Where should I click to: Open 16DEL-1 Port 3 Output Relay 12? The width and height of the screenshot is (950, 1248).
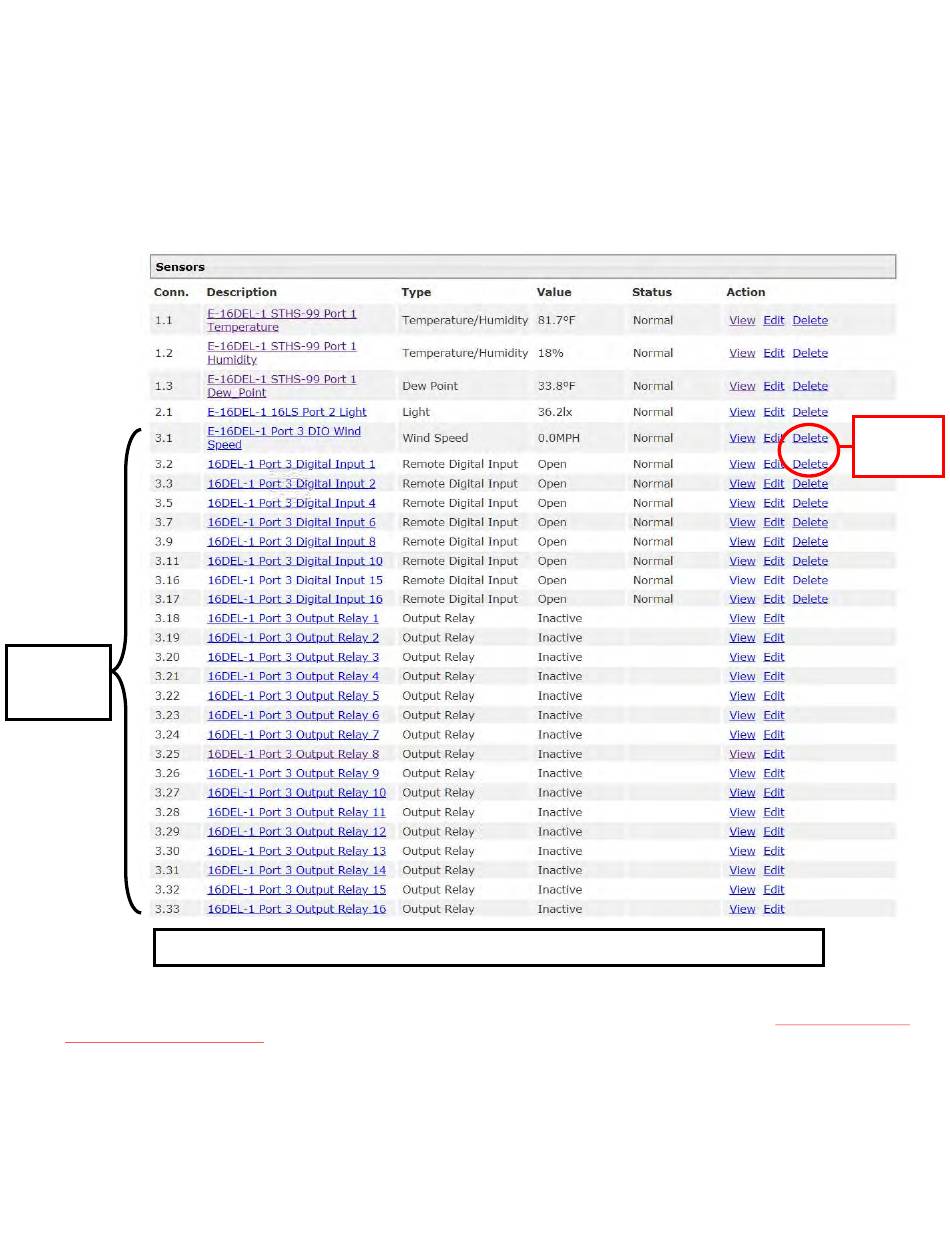click(296, 832)
